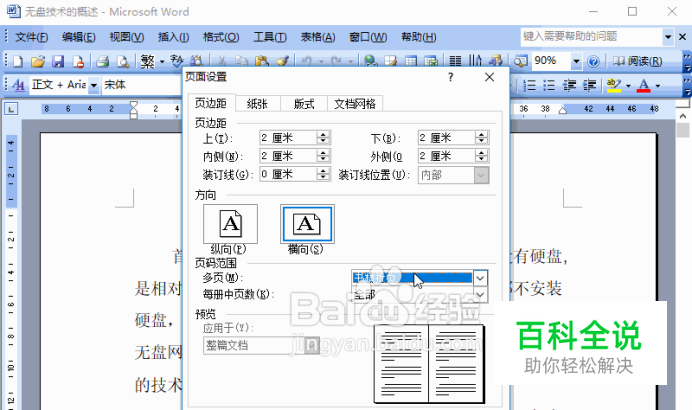Screen dimensions: 692x410
Task: Open the 工具(T) menu
Action: [x=270, y=38]
